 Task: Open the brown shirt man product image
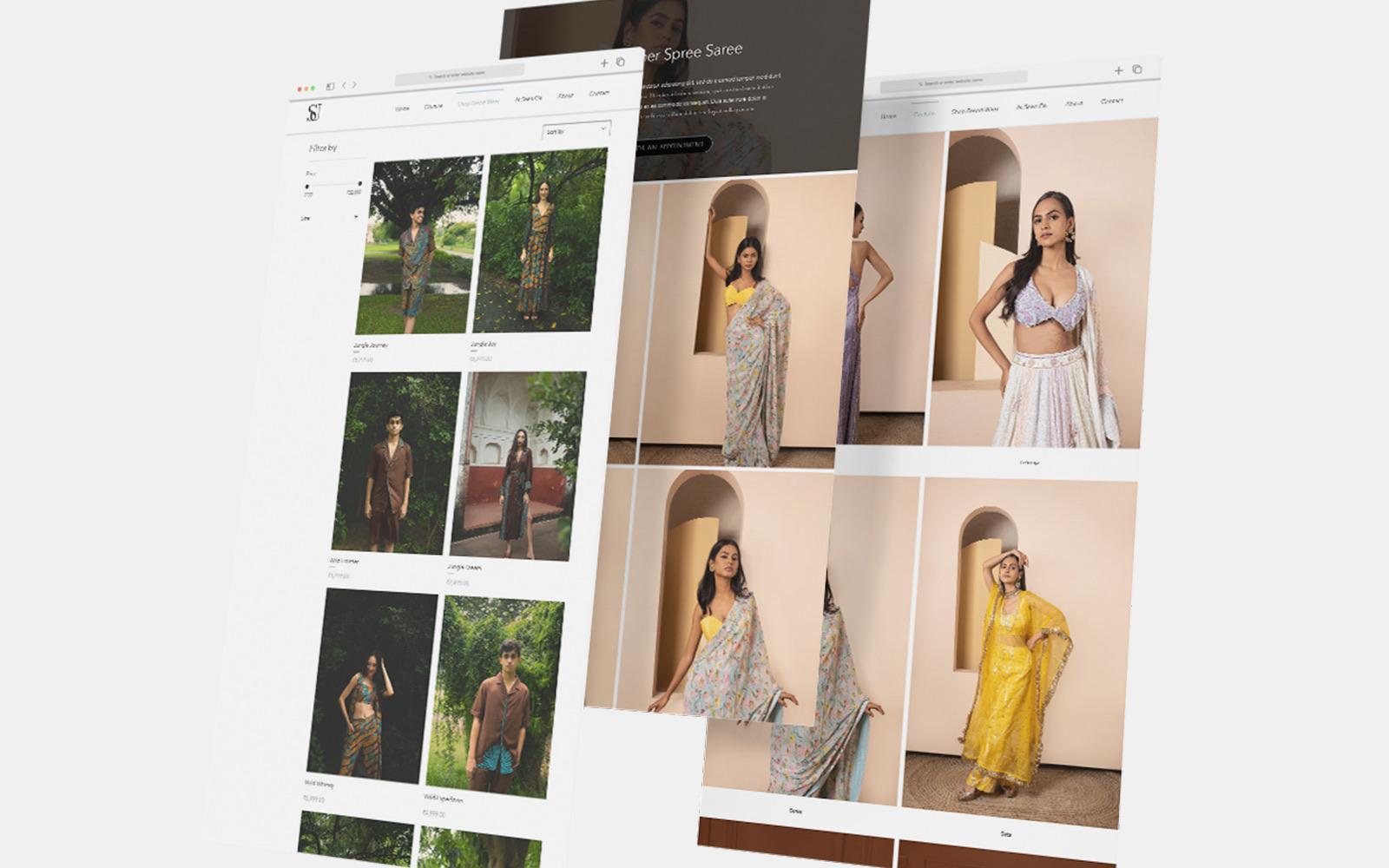point(396,463)
